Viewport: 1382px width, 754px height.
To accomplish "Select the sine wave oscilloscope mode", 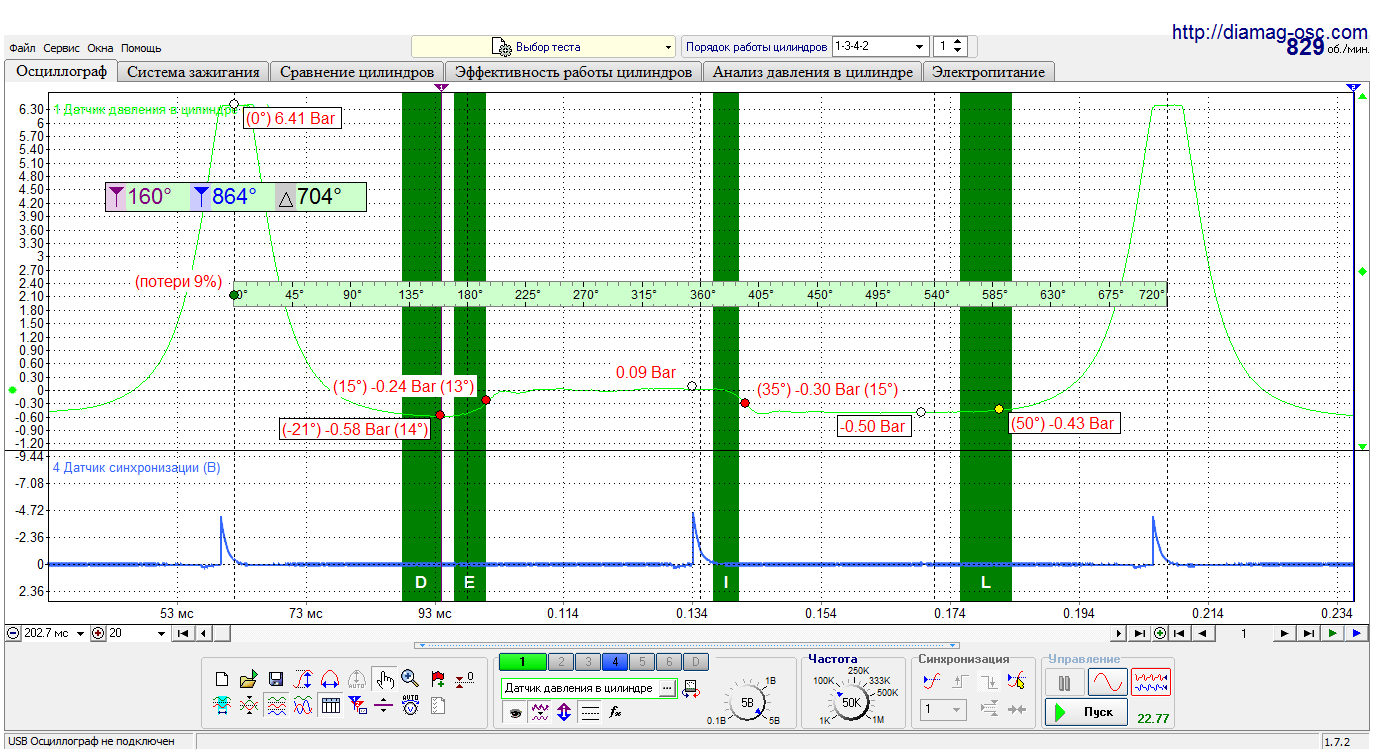I will point(1108,682).
